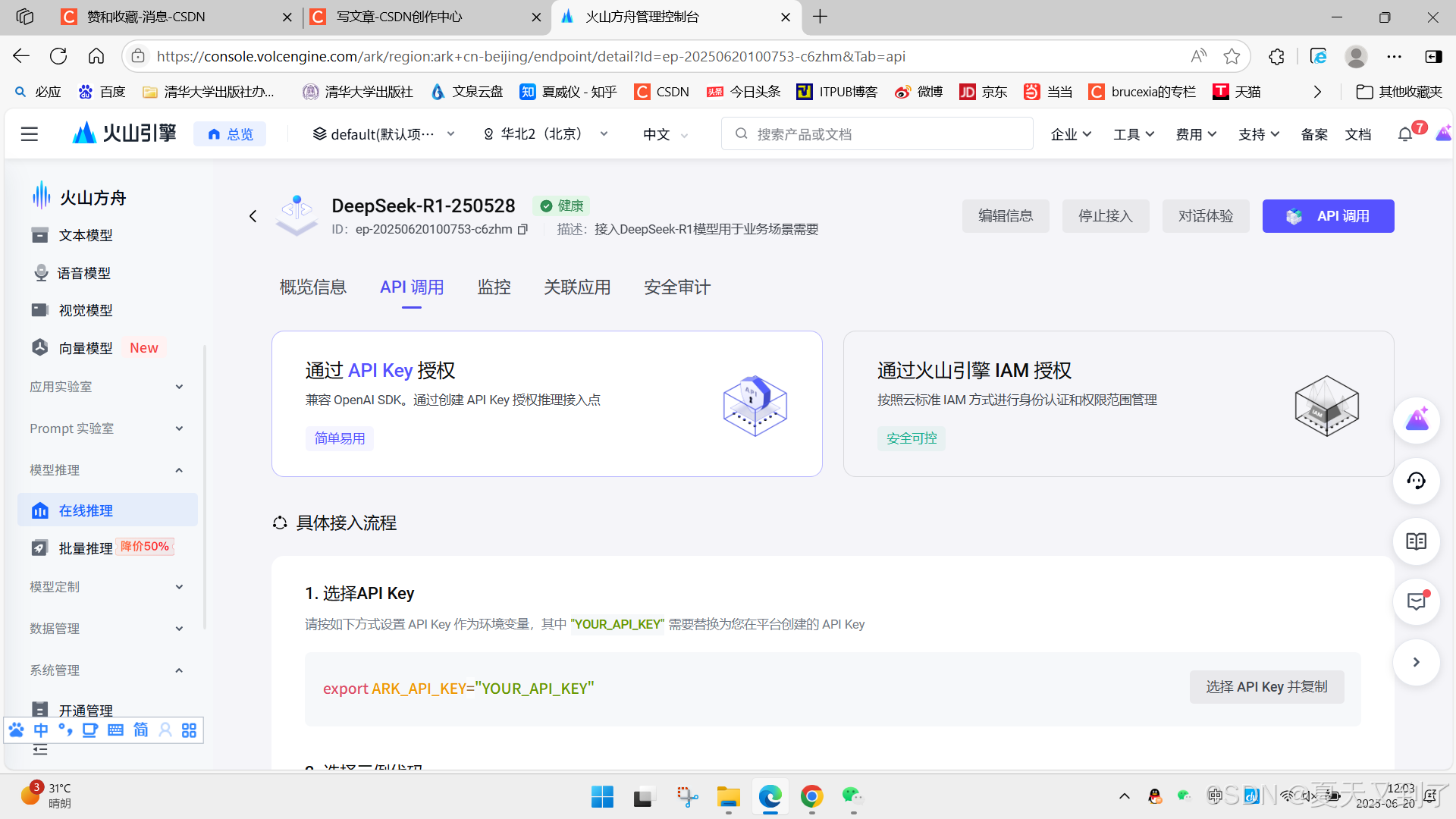1456x819 pixels.
Task: Click the customer service headset floating icon
Action: point(1416,481)
